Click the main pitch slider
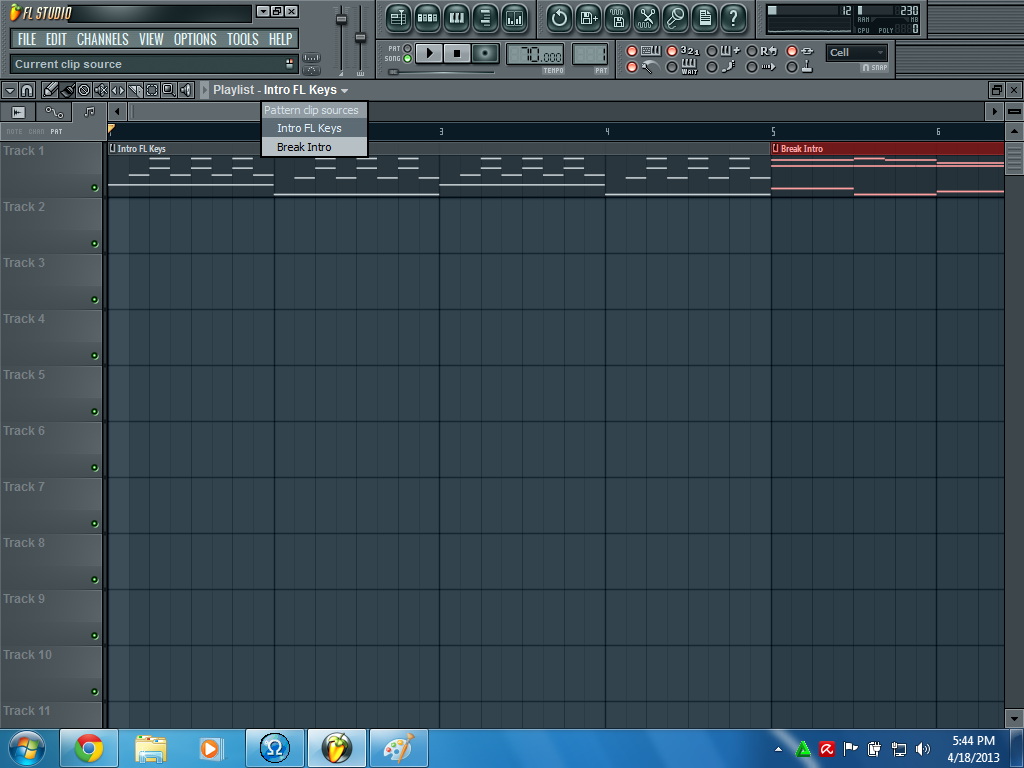The width and height of the screenshot is (1024, 768). tap(360, 39)
